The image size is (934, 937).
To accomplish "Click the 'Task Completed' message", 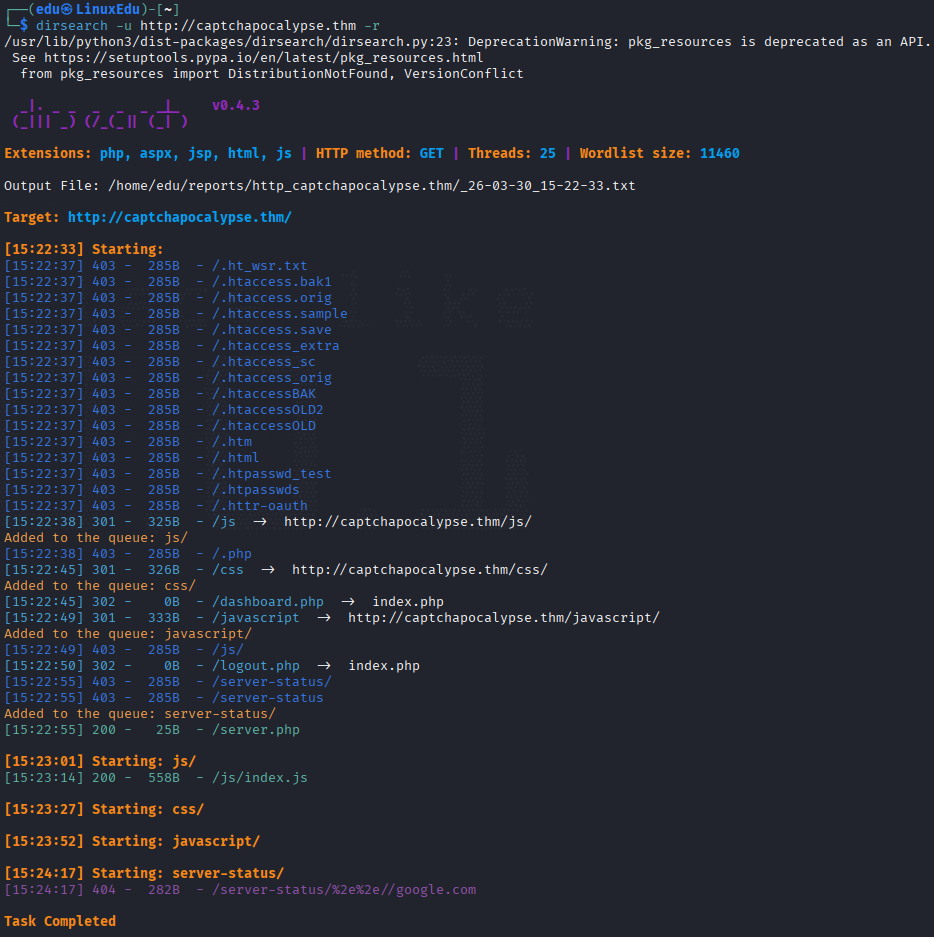I will pos(60,921).
